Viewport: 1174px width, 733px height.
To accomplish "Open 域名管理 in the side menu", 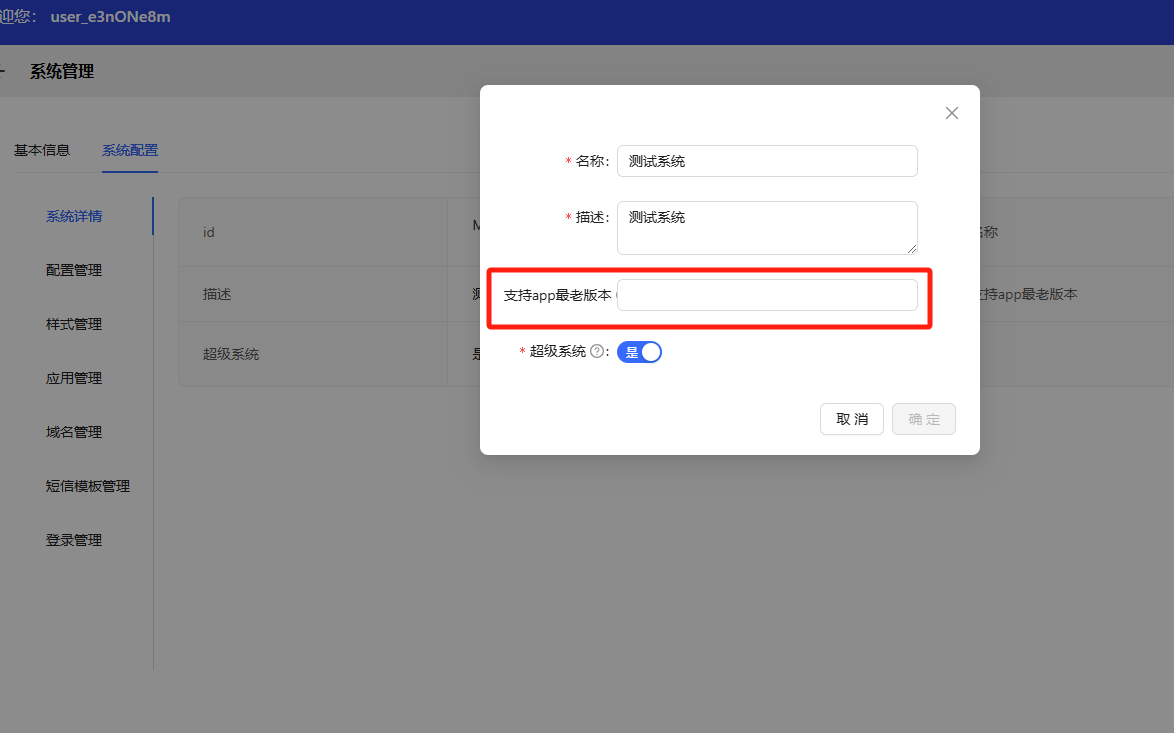I will tap(74, 432).
